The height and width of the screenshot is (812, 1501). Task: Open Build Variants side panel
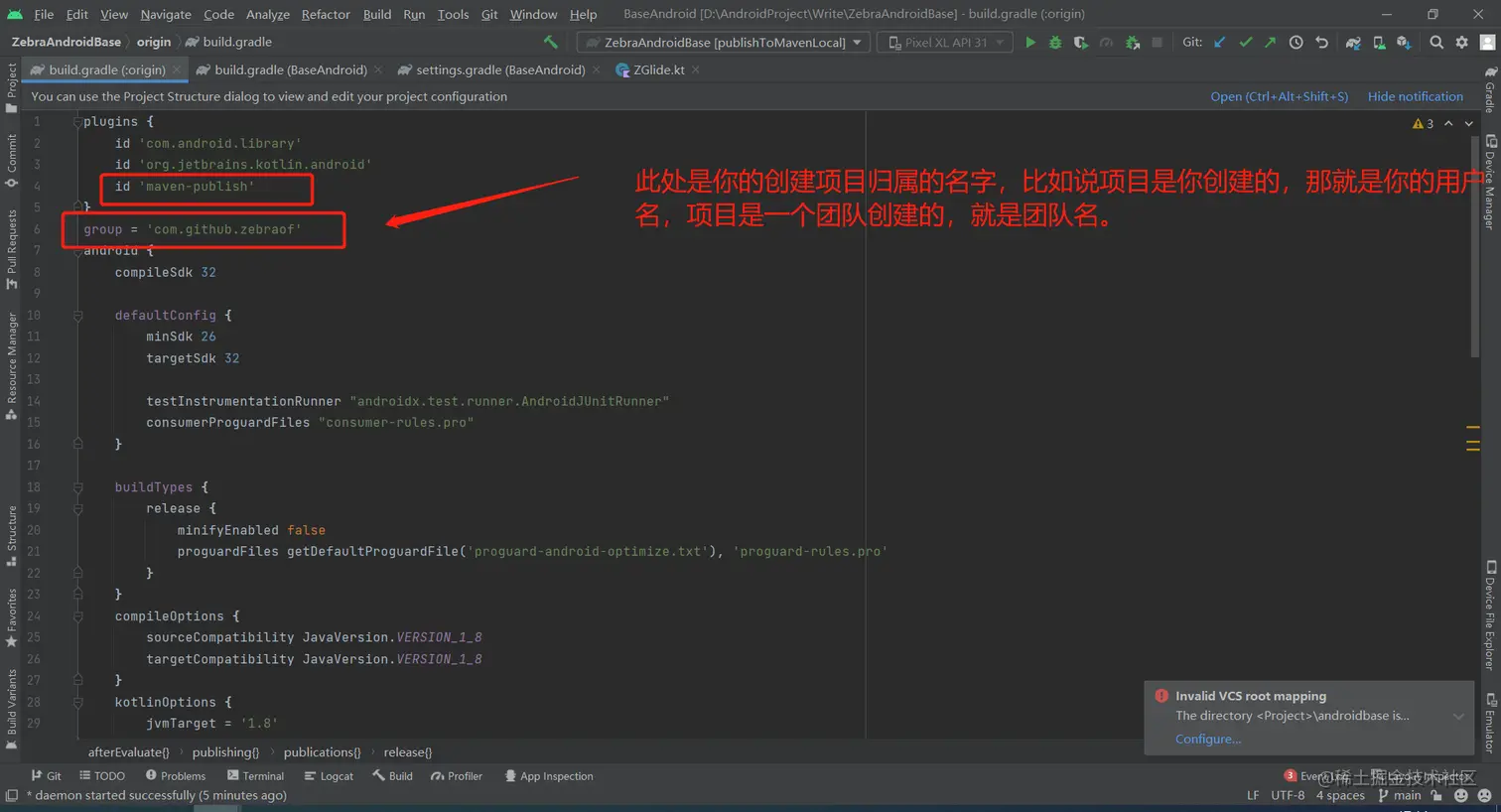click(x=11, y=710)
